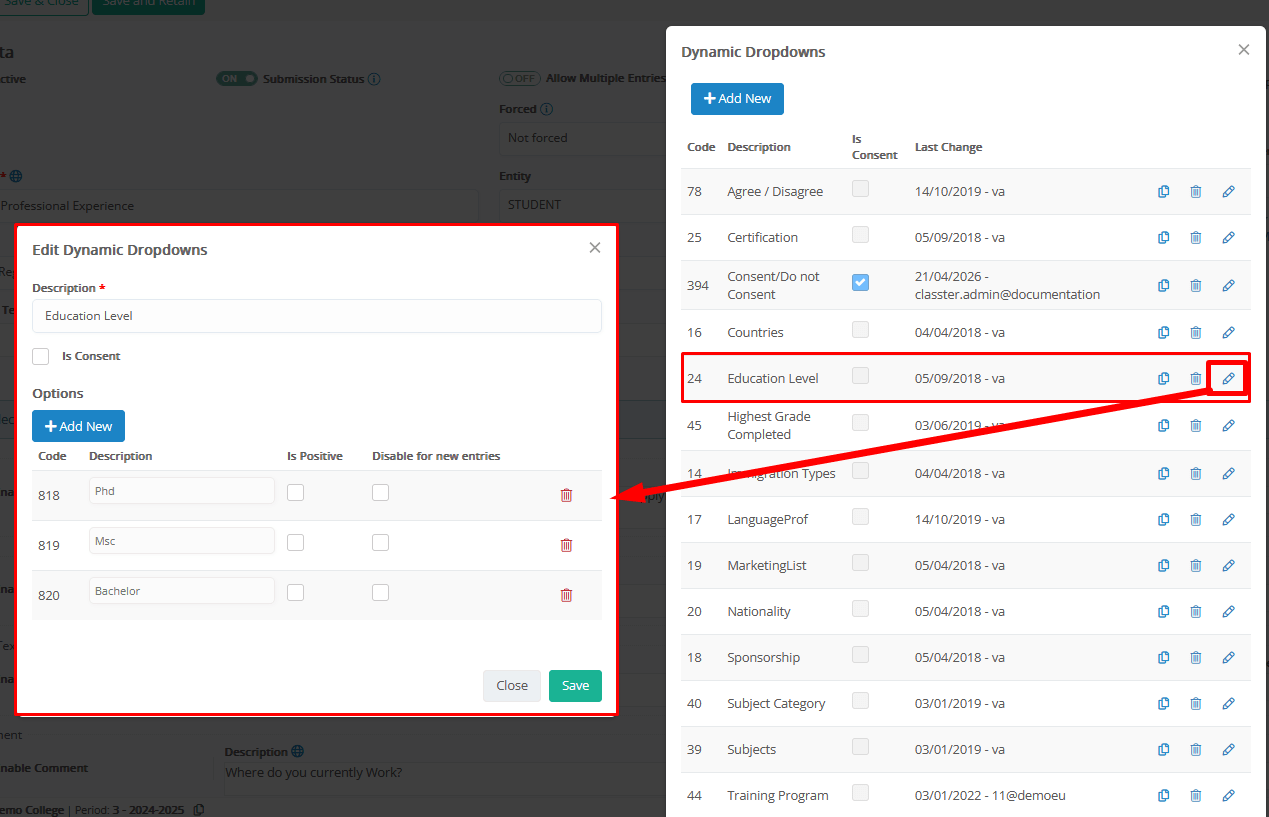Delete the Subjects dropdown entry

coord(1195,750)
